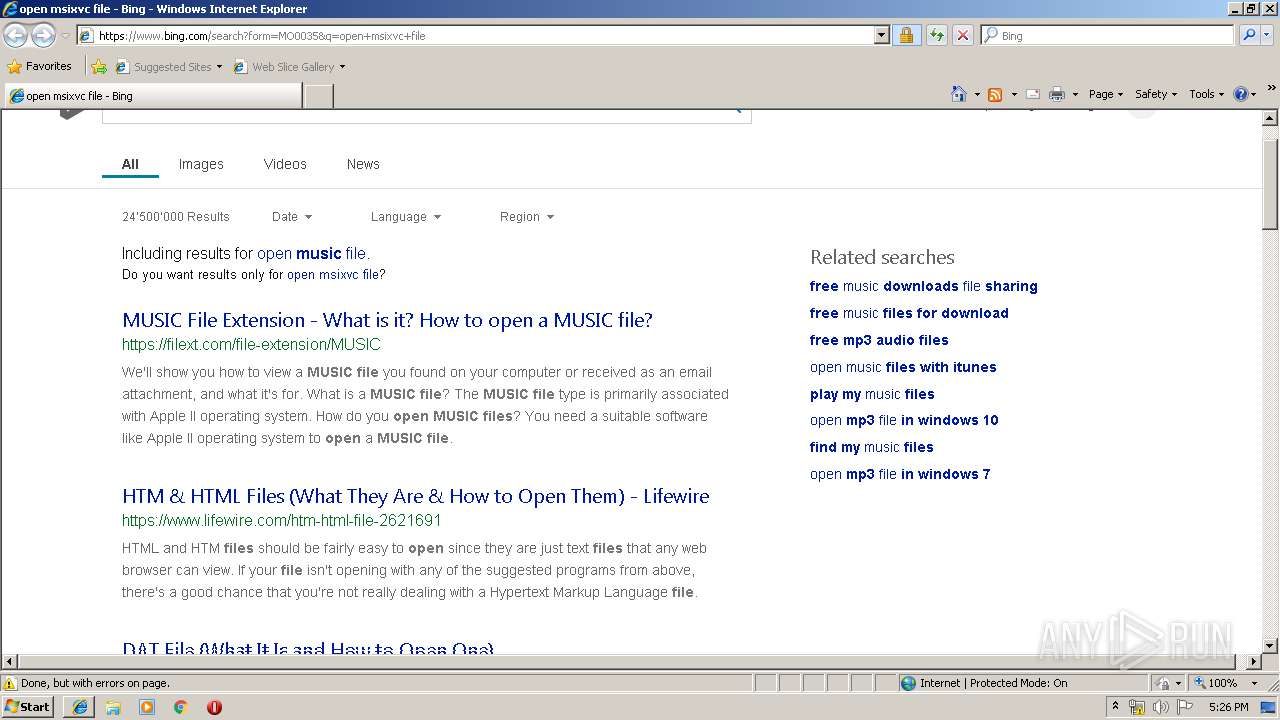Open the Page menu
This screenshot has height=720, width=1280.
coord(1105,94)
